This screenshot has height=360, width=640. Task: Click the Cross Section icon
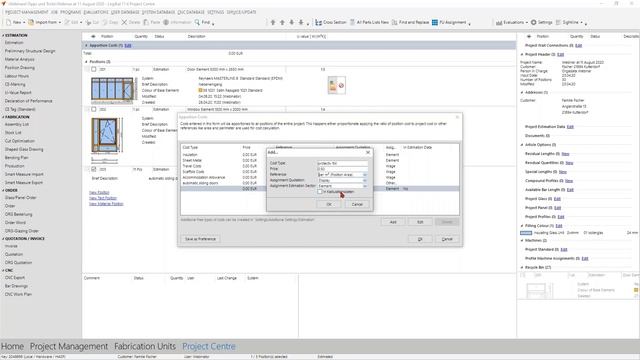318,22
